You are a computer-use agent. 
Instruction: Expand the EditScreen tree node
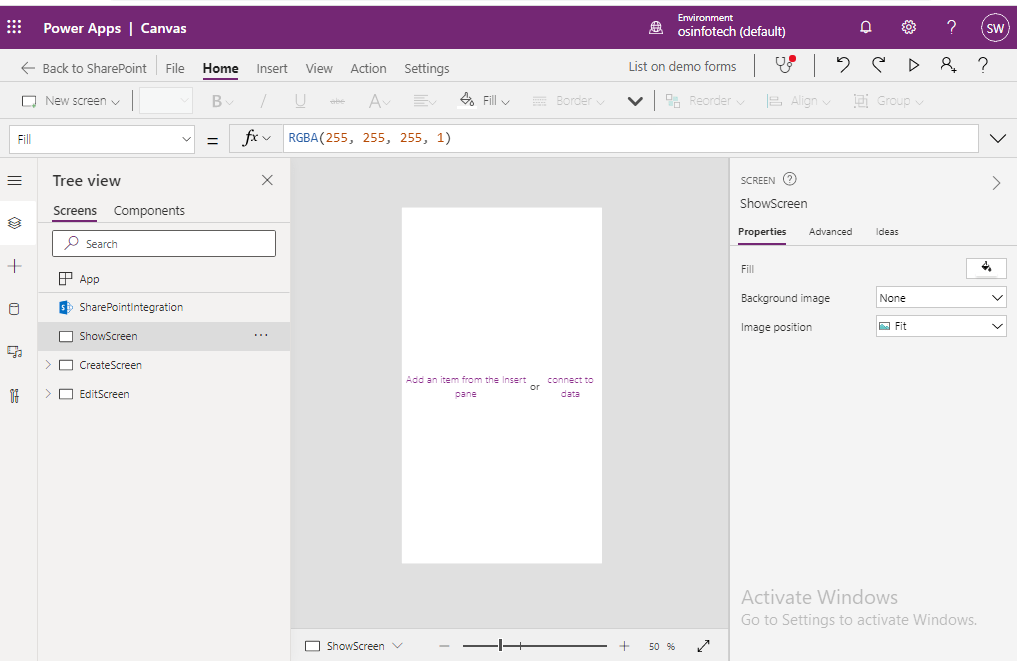pos(48,394)
